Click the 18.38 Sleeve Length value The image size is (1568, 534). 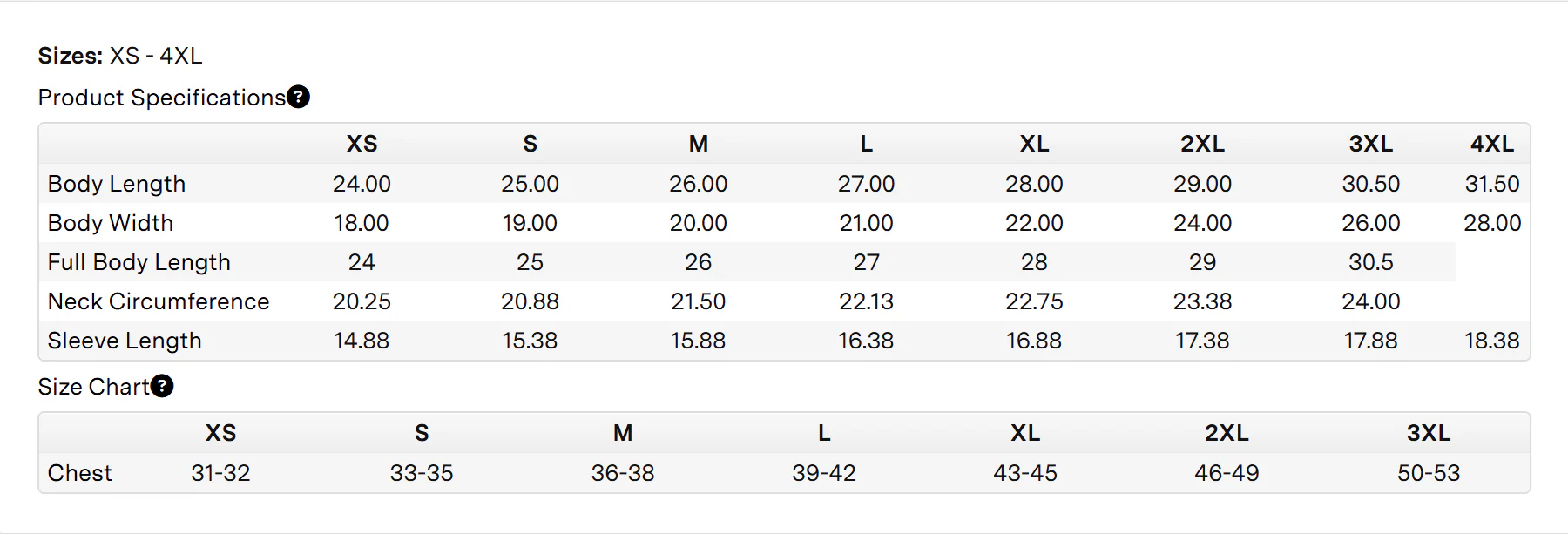[x=1491, y=341]
